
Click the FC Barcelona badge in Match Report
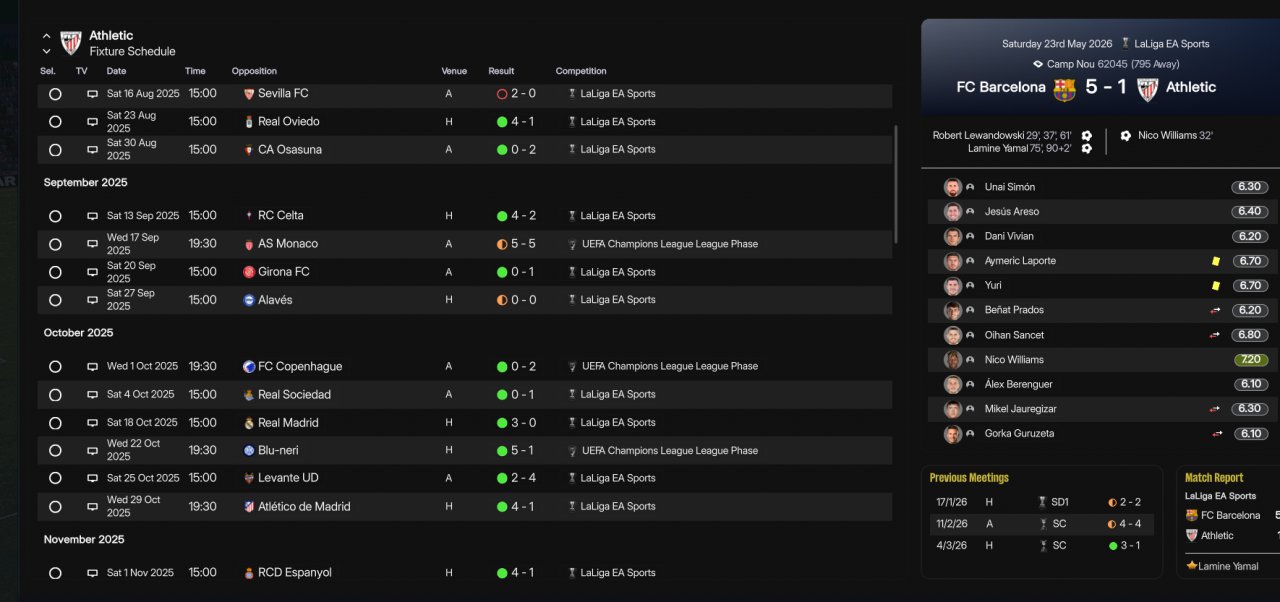tap(1192, 516)
